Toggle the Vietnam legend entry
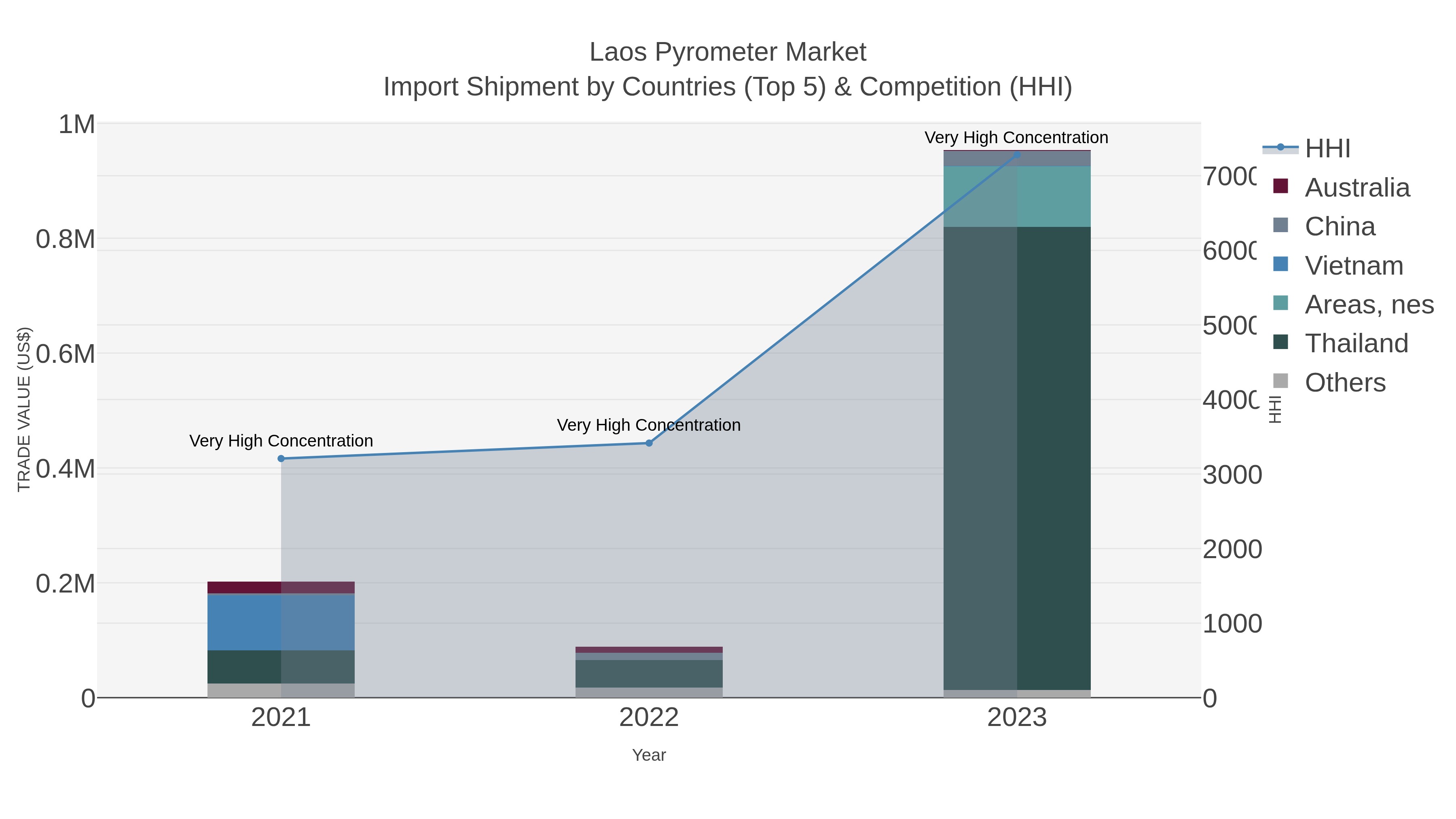This screenshot has height=819, width=1456. point(1338,266)
